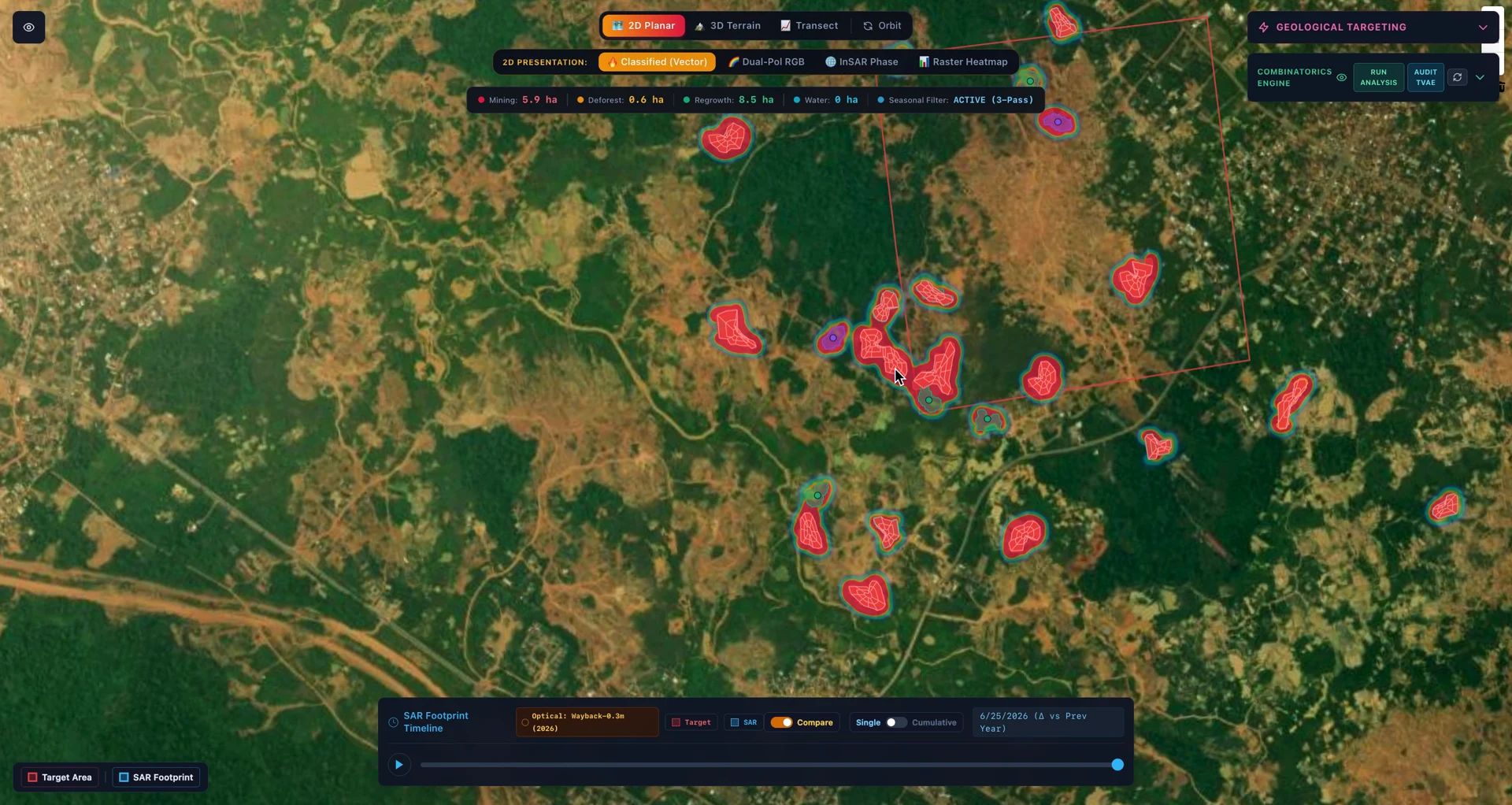This screenshot has height=805, width=1512.
Task: Choose Dual-Pol RGB presentation
Action: pos(766,61)
